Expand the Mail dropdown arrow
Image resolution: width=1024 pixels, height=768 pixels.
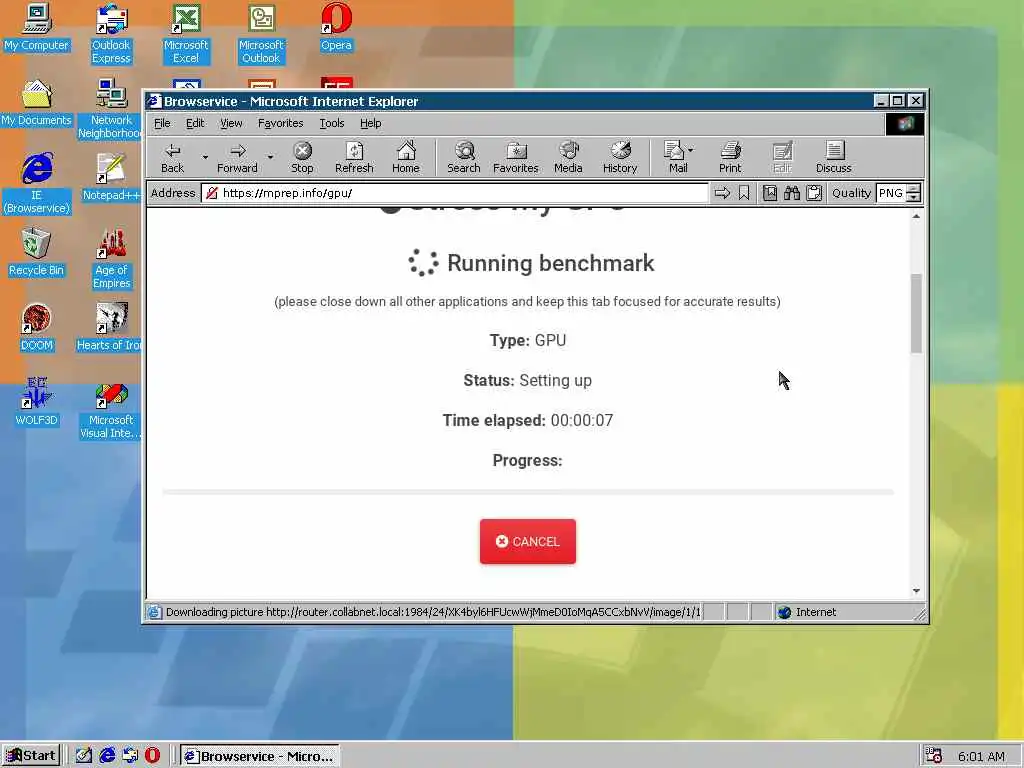point(691,150)
